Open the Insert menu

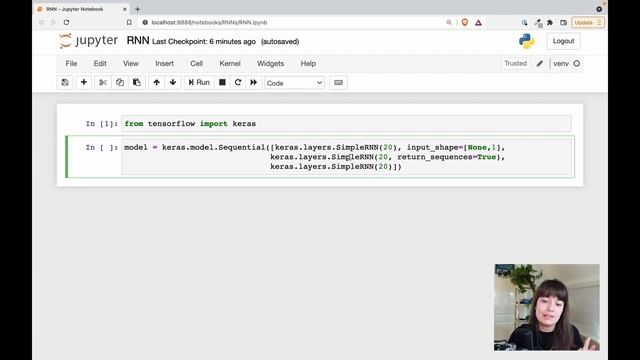164,64
